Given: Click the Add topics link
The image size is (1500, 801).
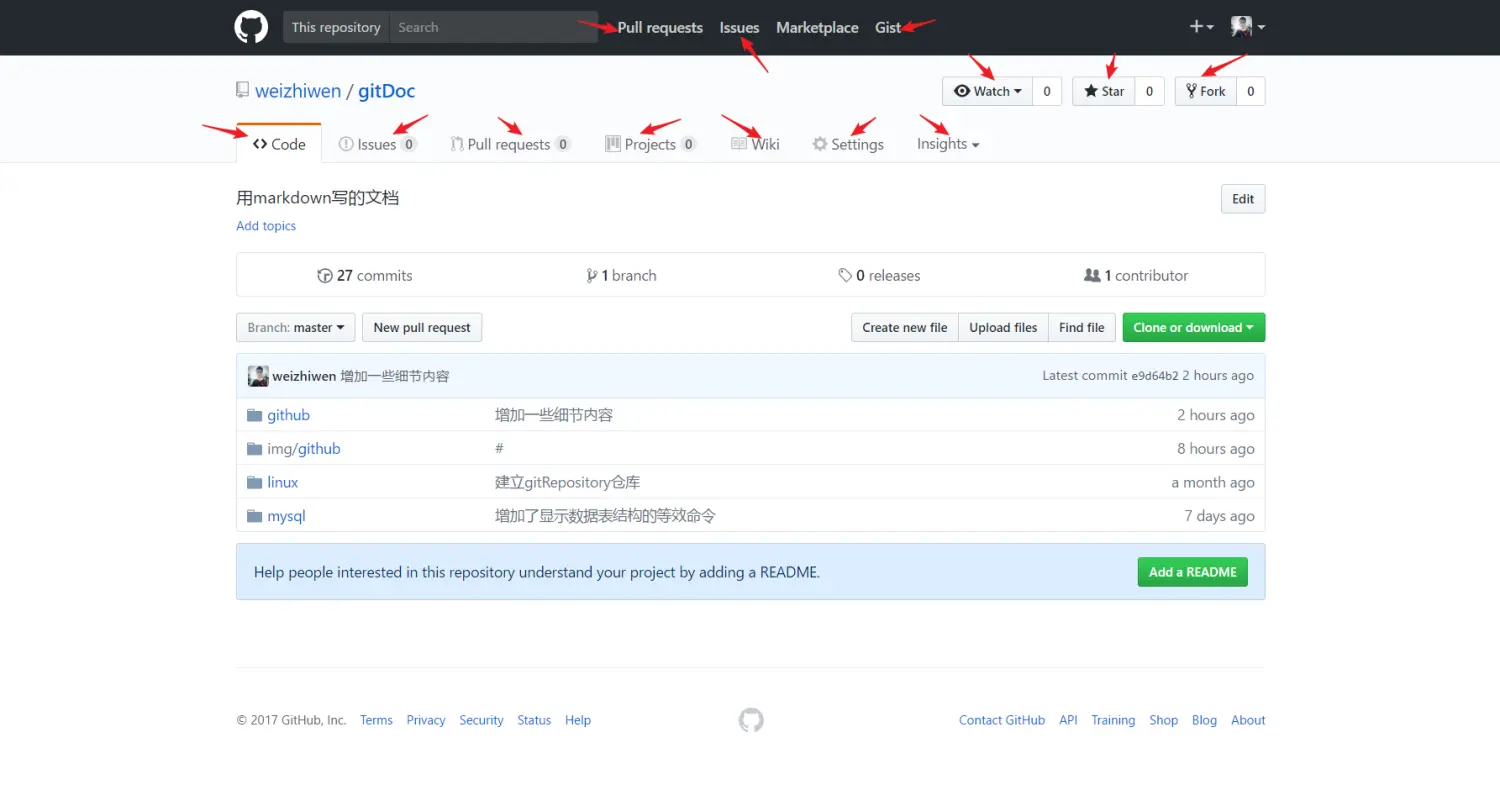Looking at the screenshot, I should click(x=266, y=226).
